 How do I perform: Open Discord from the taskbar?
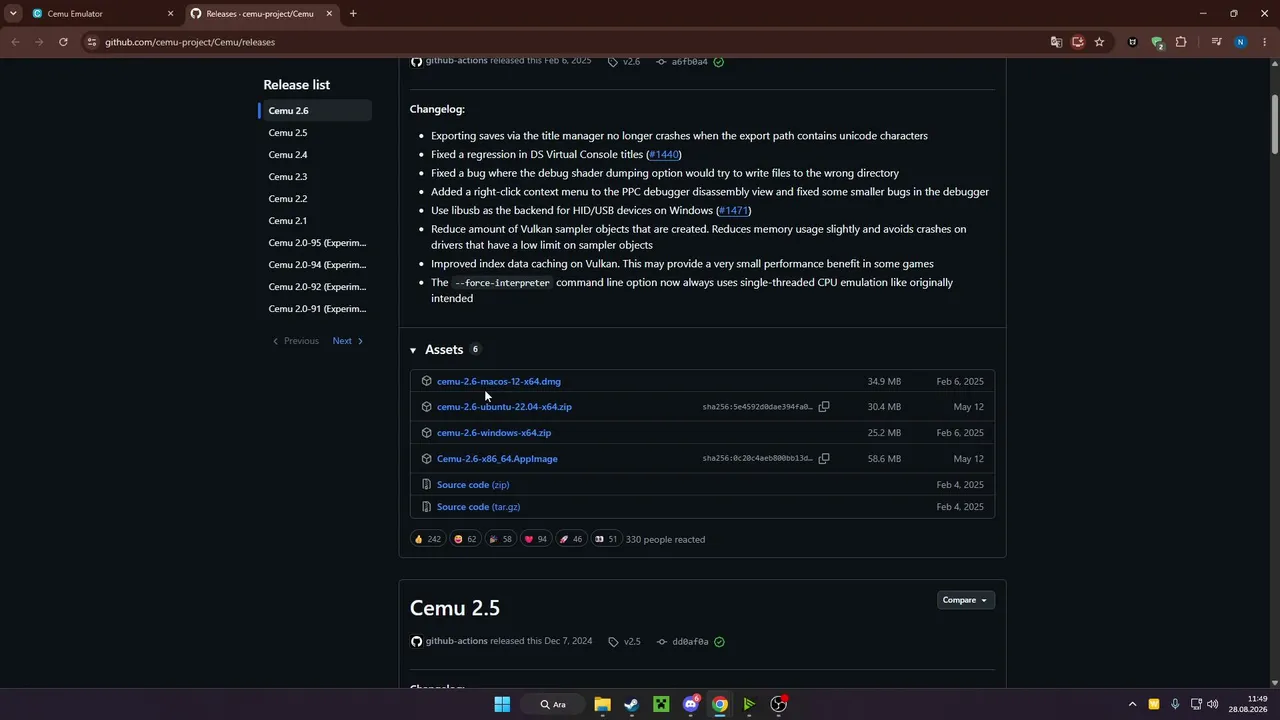[690, 704]
